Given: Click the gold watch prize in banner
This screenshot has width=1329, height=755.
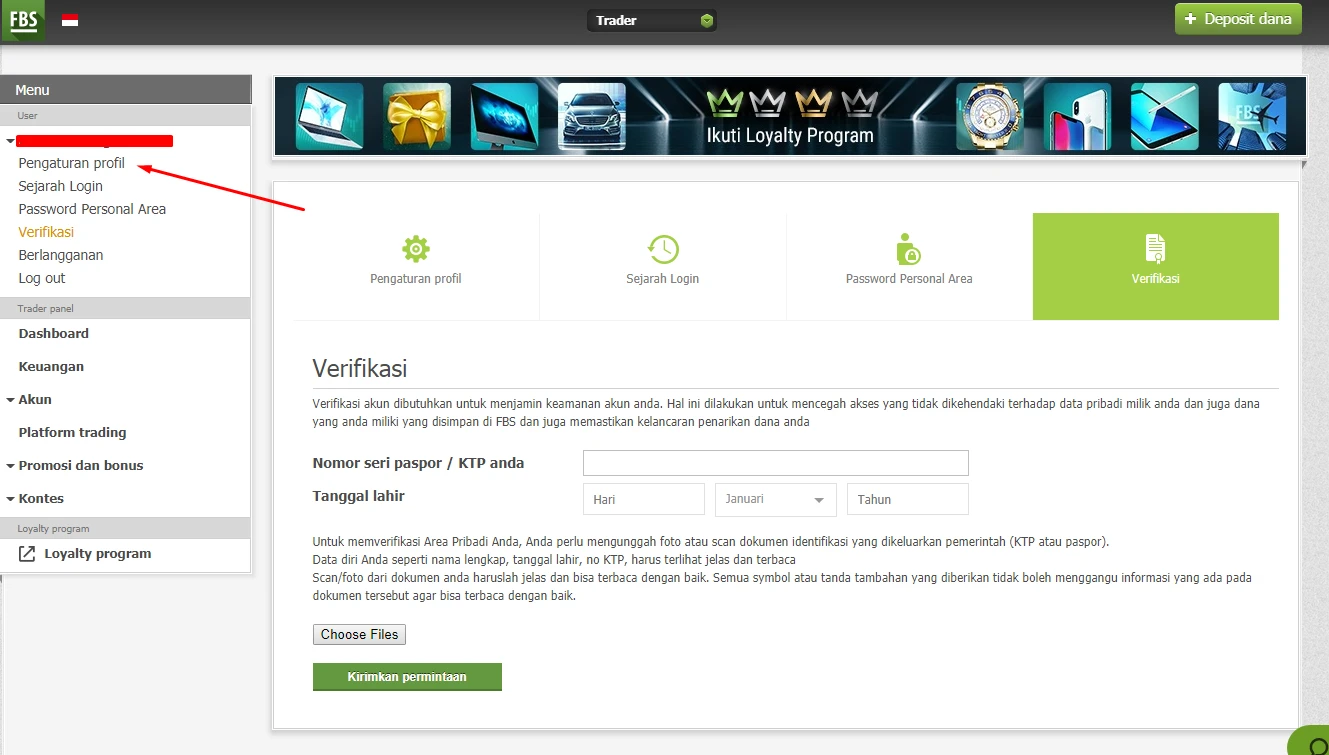Looking at the screenshot, I should click(x=990, y=117).
